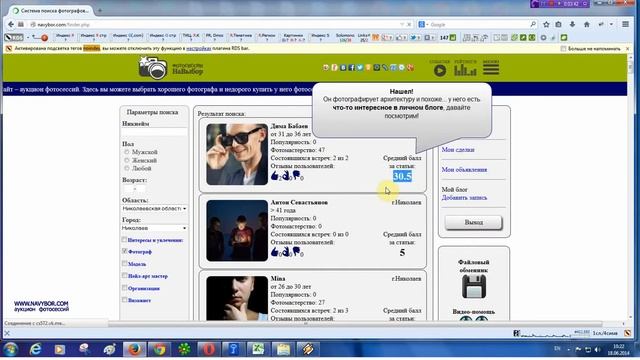Click thumbs-down icon in Дима Бабаев card
The height and width of the screenshot is (360, 640).
296,176
